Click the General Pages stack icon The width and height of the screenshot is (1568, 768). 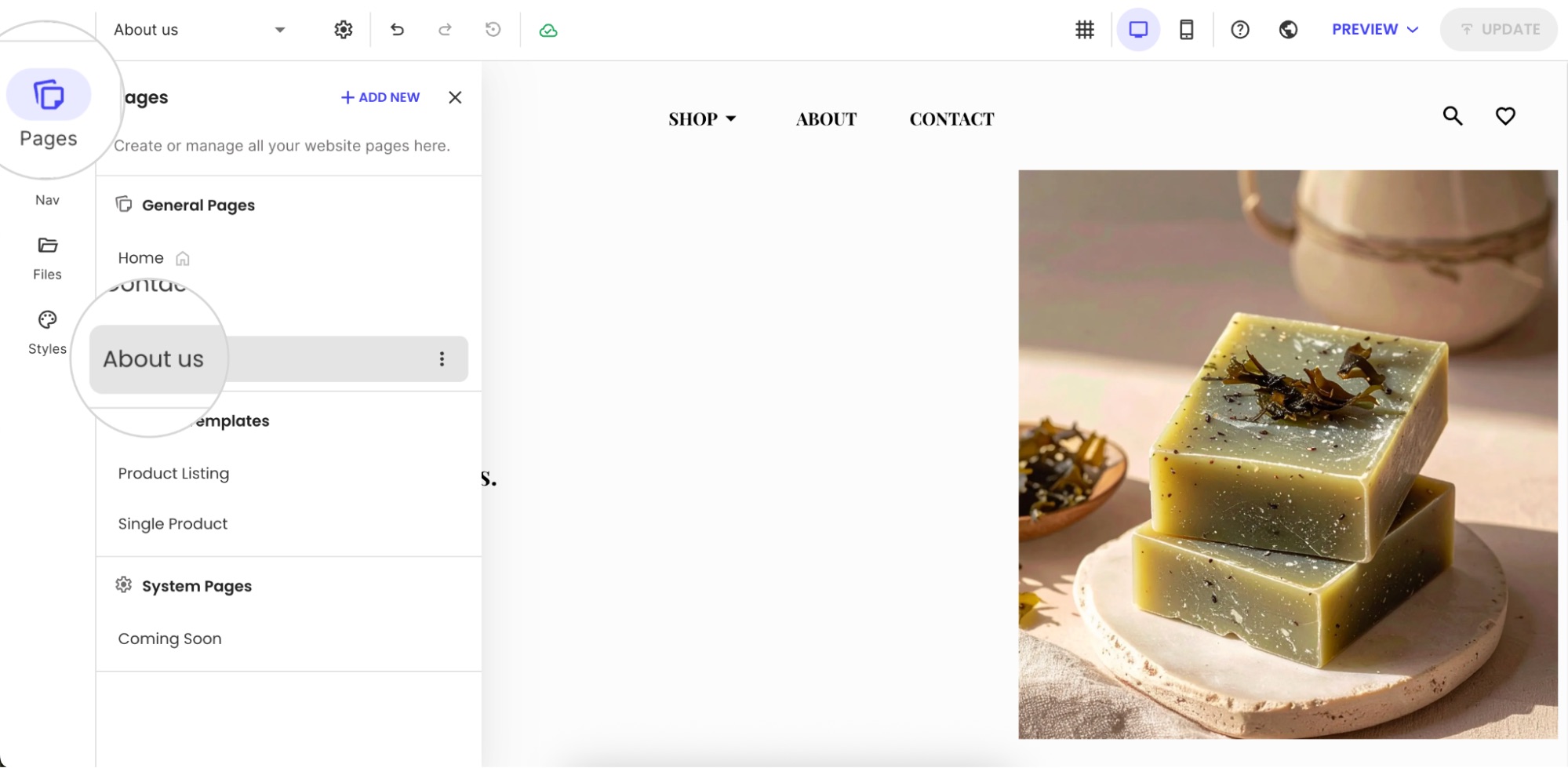click(x=123, y=205)
